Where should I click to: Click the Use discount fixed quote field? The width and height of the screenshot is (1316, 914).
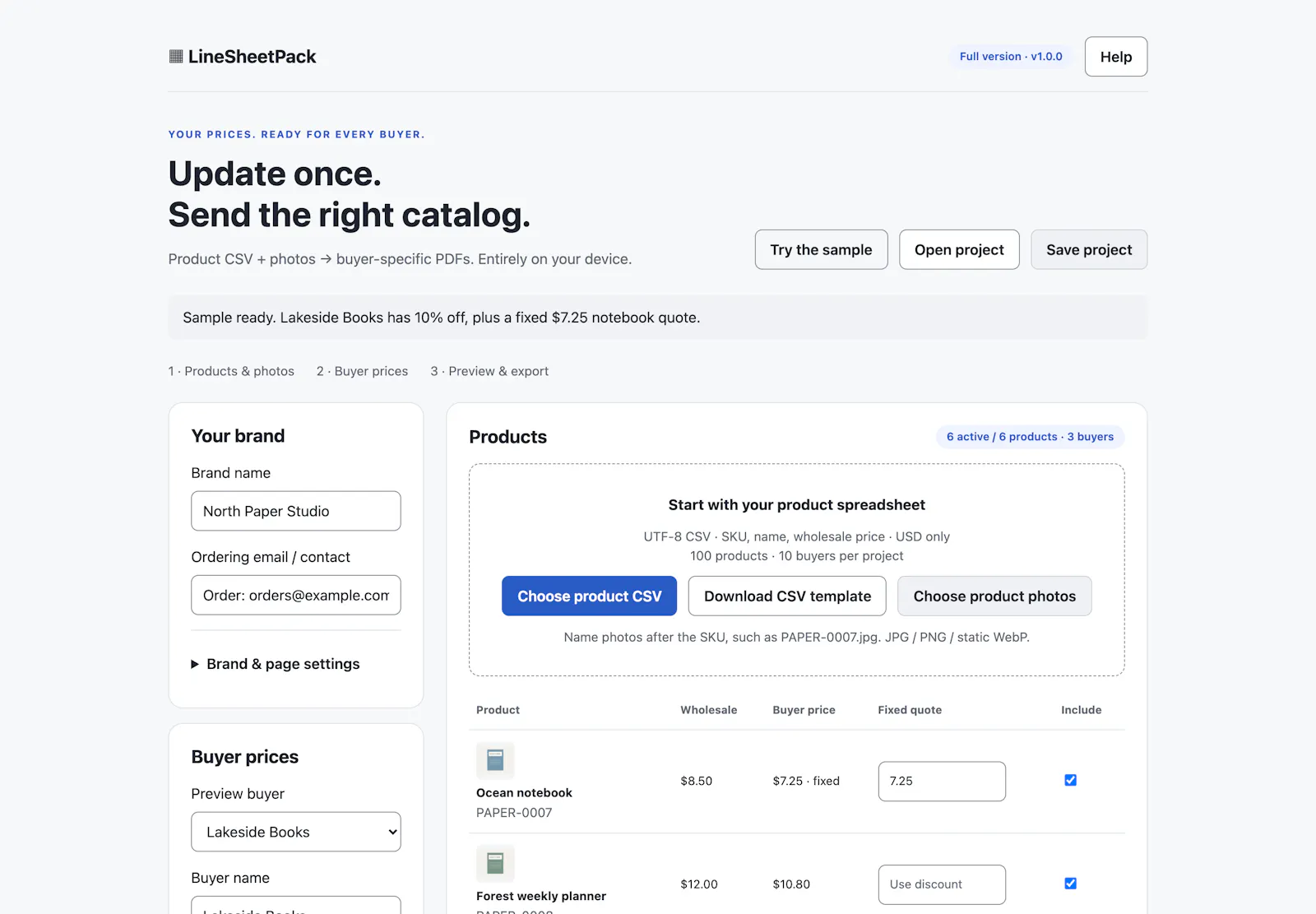(942, 884)
